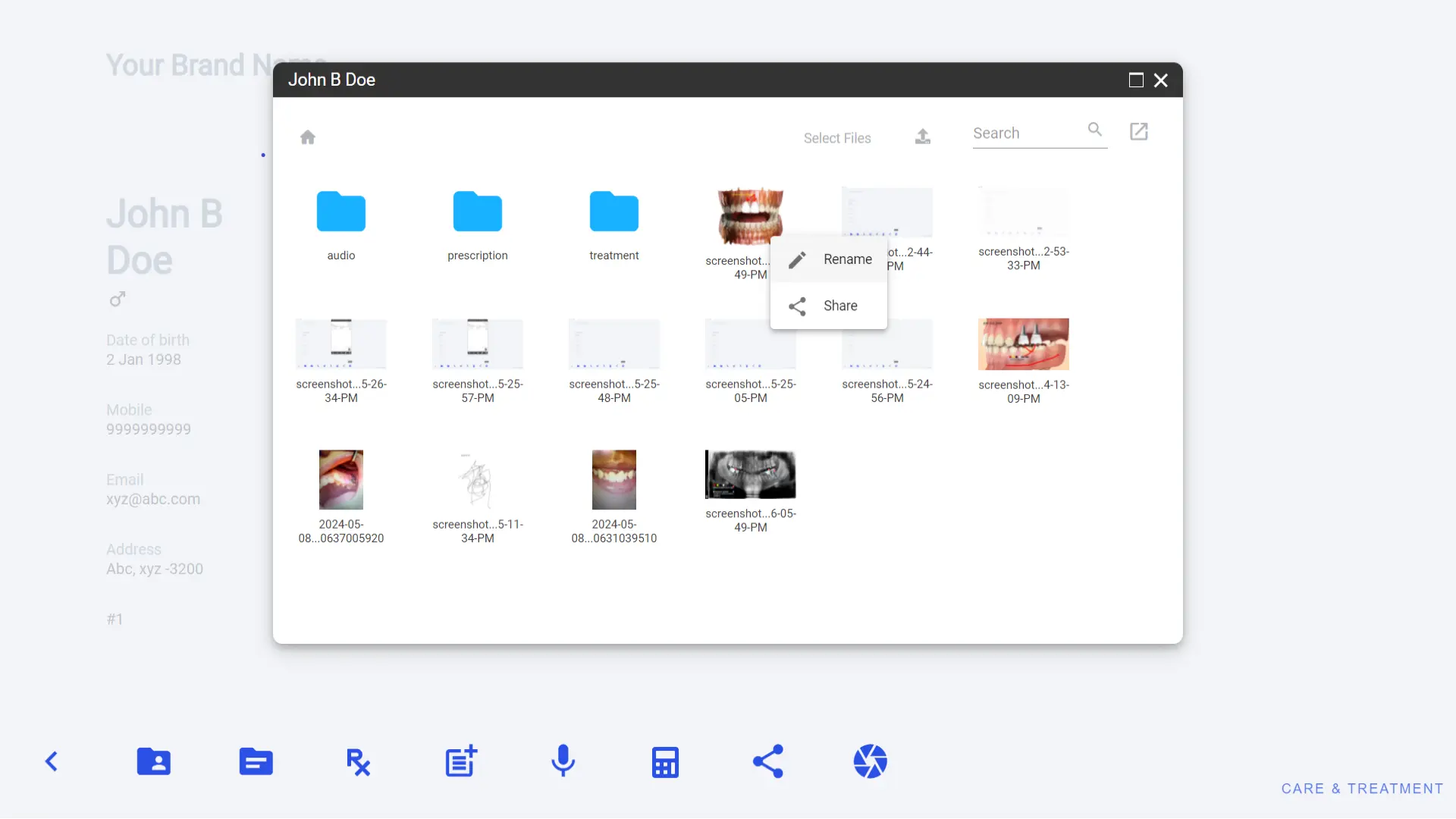Open the add notes icon
This screenshot has width=1456, height=819.
point(460,761)
